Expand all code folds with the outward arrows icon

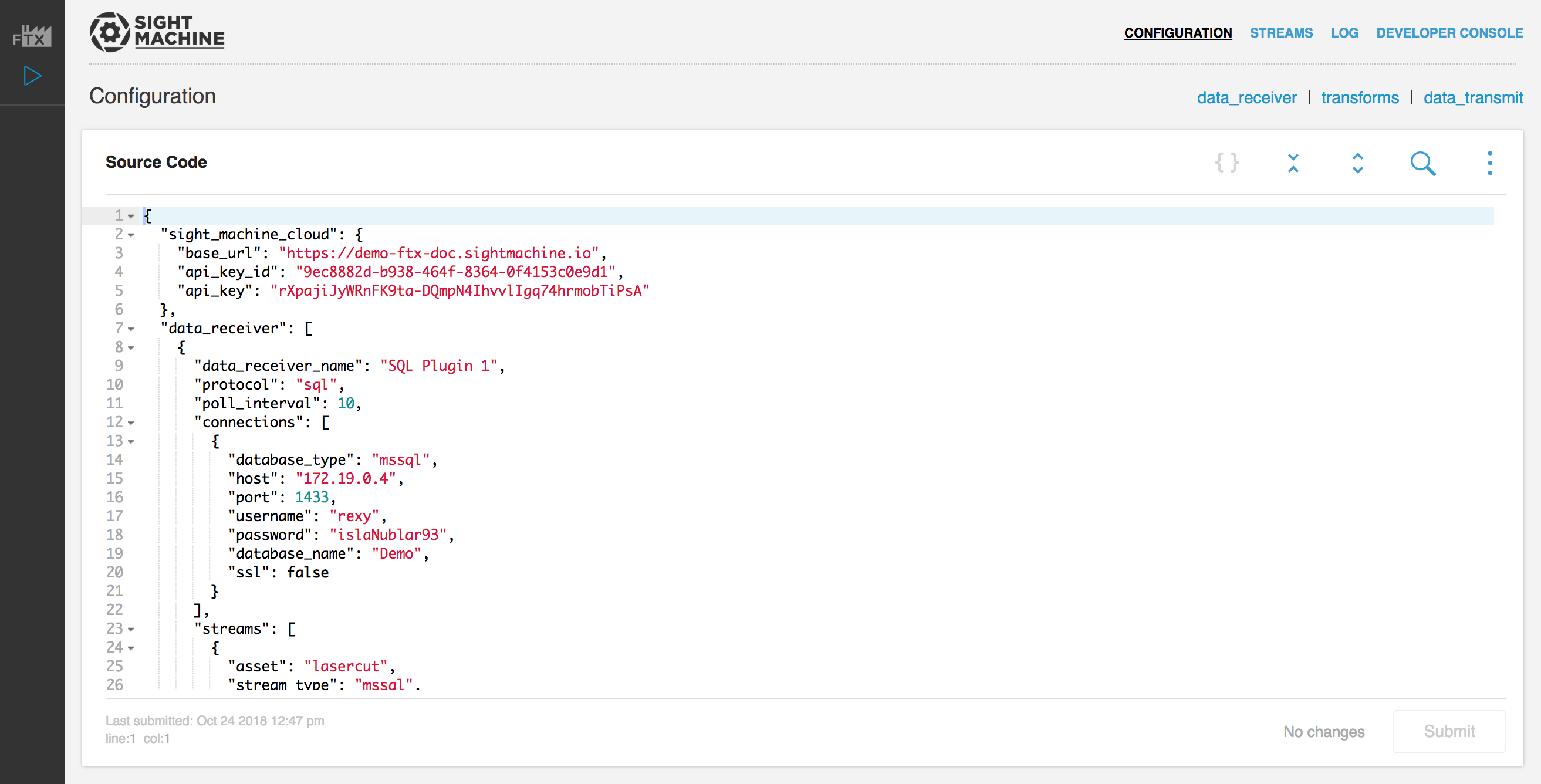click(1357, 163)
